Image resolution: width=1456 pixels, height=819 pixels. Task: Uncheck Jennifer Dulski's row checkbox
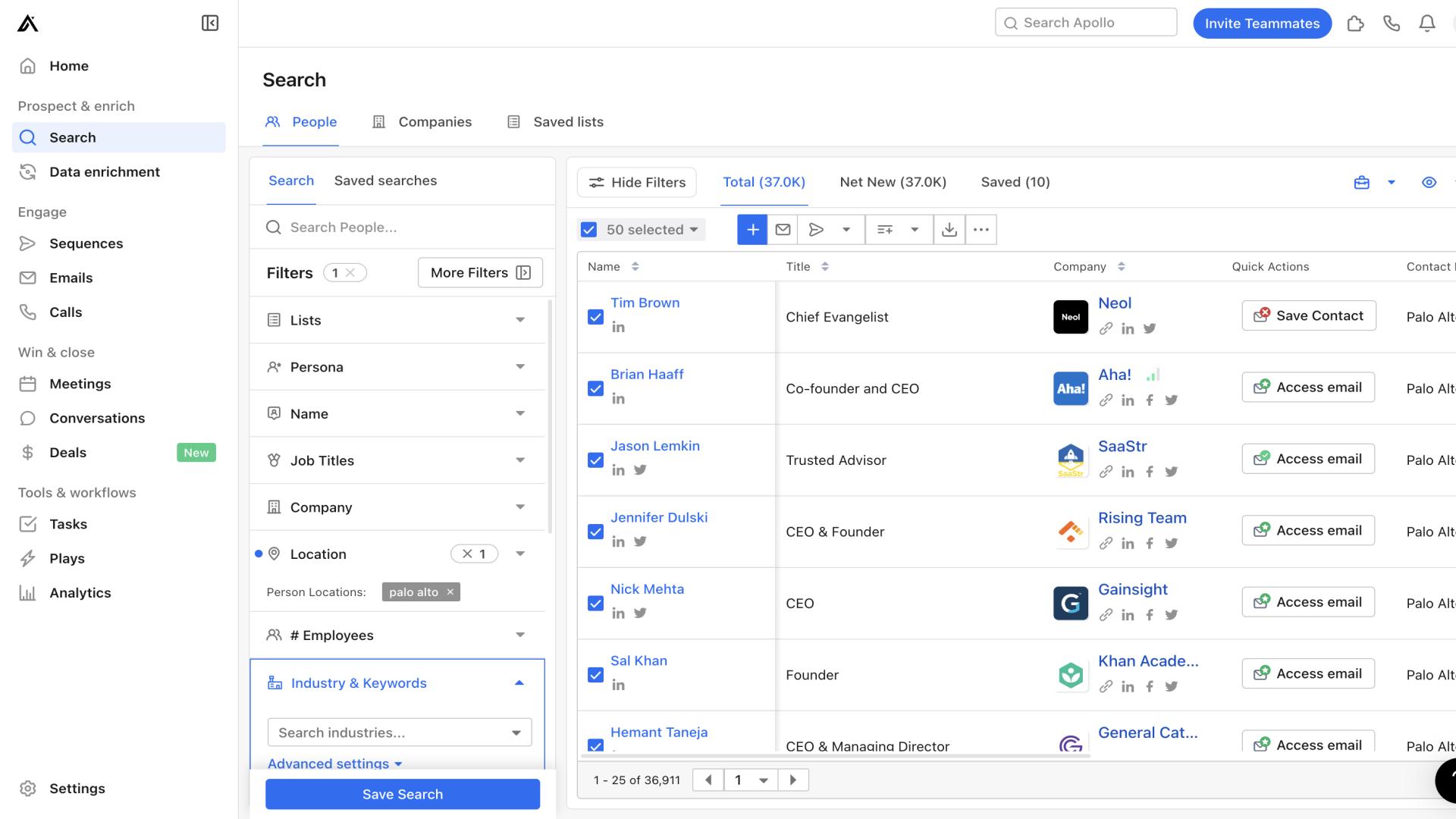pos(595,532)
